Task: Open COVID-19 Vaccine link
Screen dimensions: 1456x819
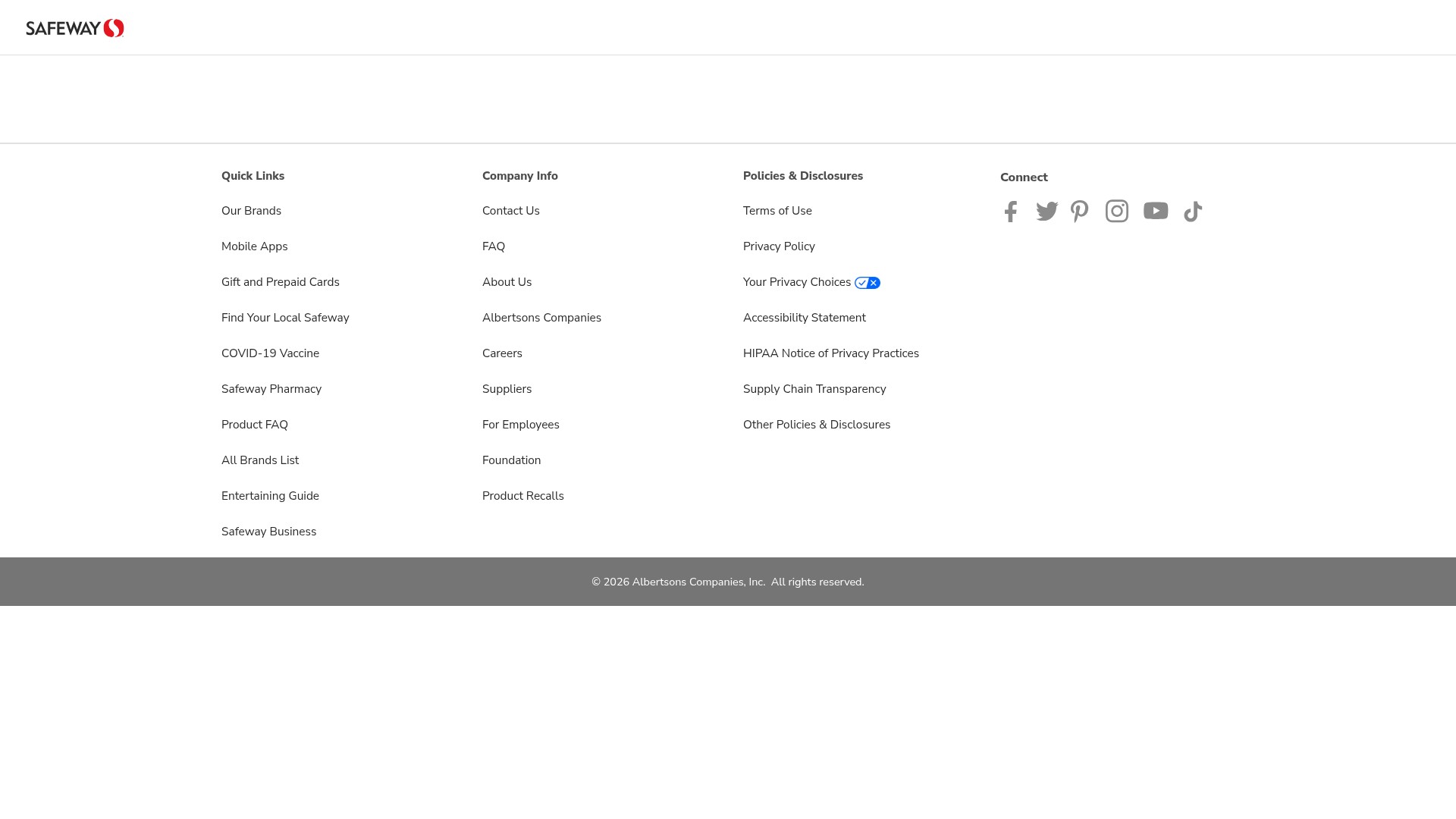Action: coord(270,353)
